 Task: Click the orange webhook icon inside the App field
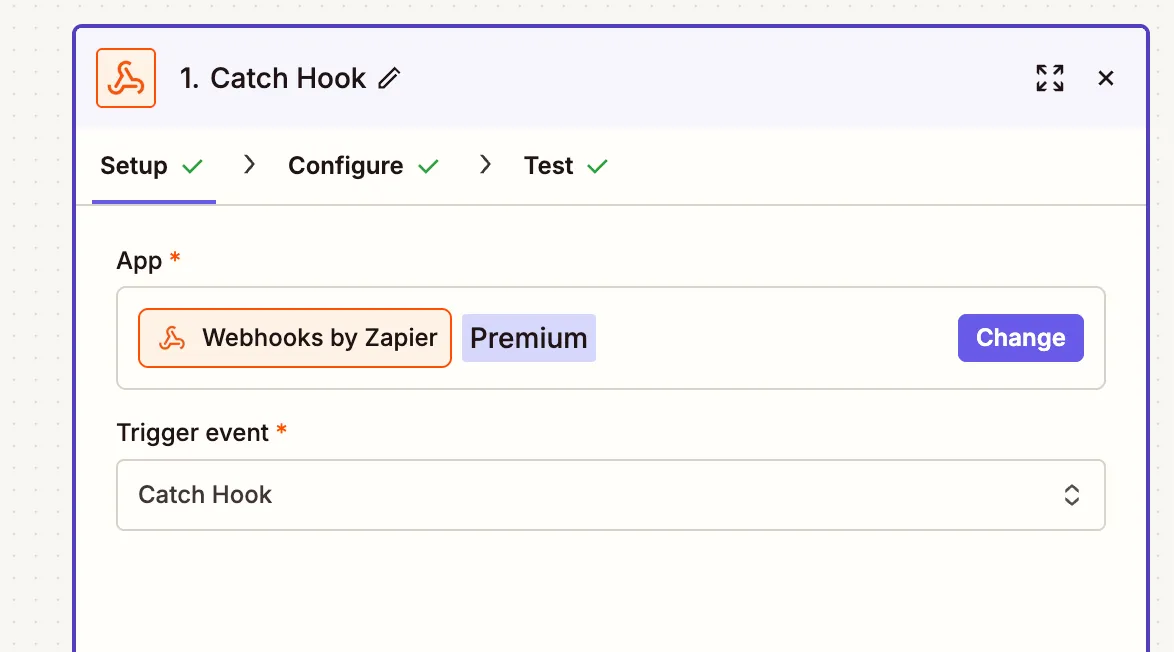pos(171,338)
